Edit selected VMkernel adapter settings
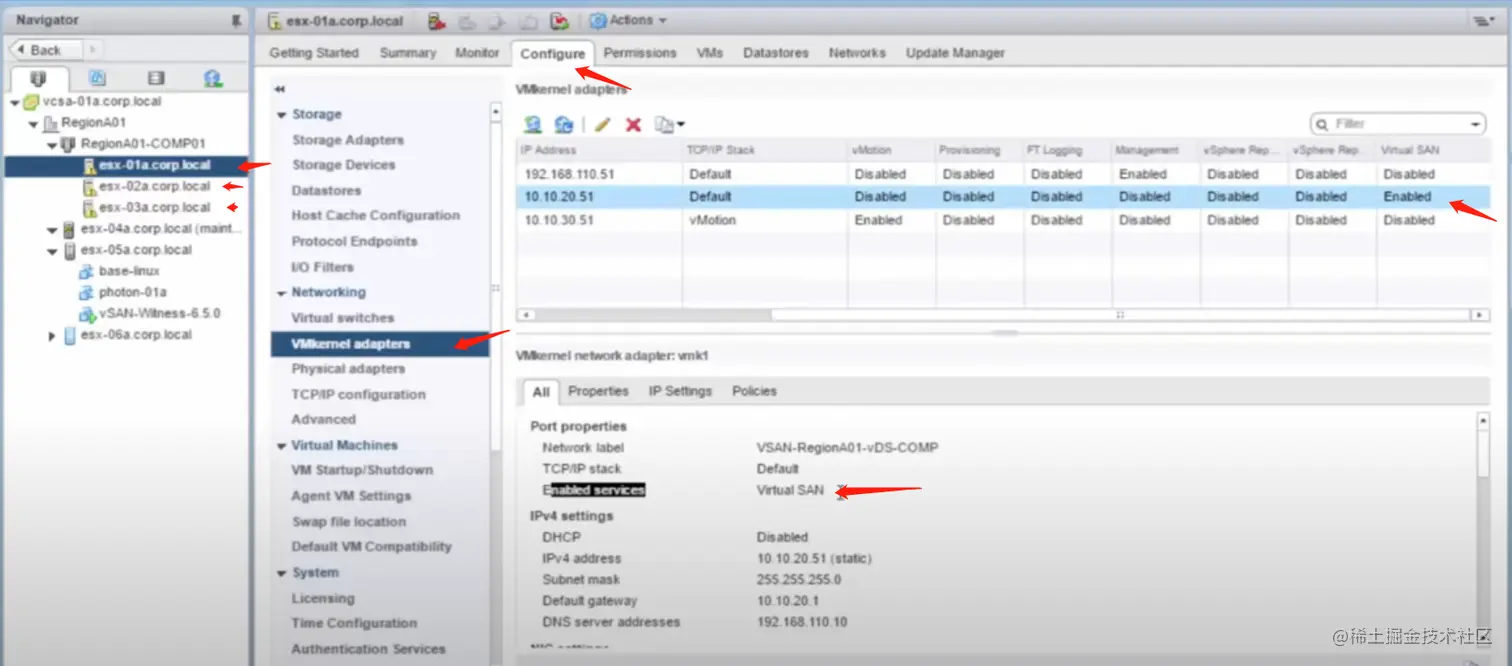1512x666 pixels. [602, 124]
